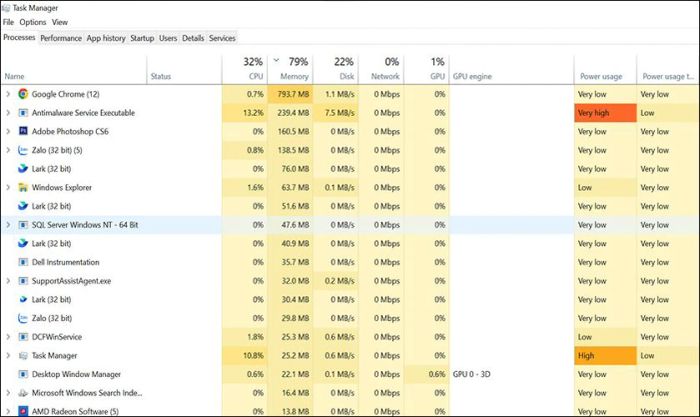
Task: Expand the Google Chrome (12) process group
Action: pyautogui.click(x=8, y=94)
